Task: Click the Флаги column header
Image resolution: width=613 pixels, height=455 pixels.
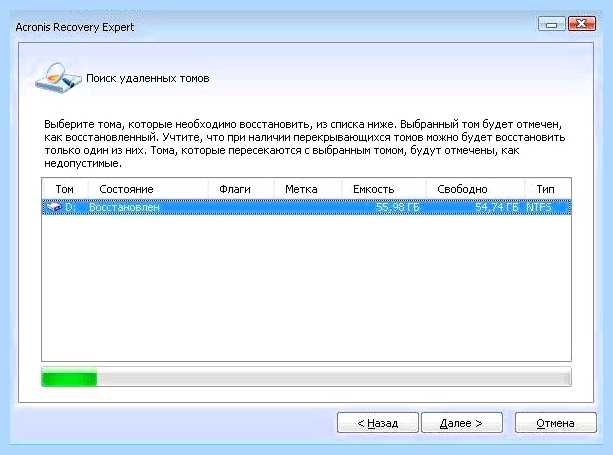Action: (241, 189)
